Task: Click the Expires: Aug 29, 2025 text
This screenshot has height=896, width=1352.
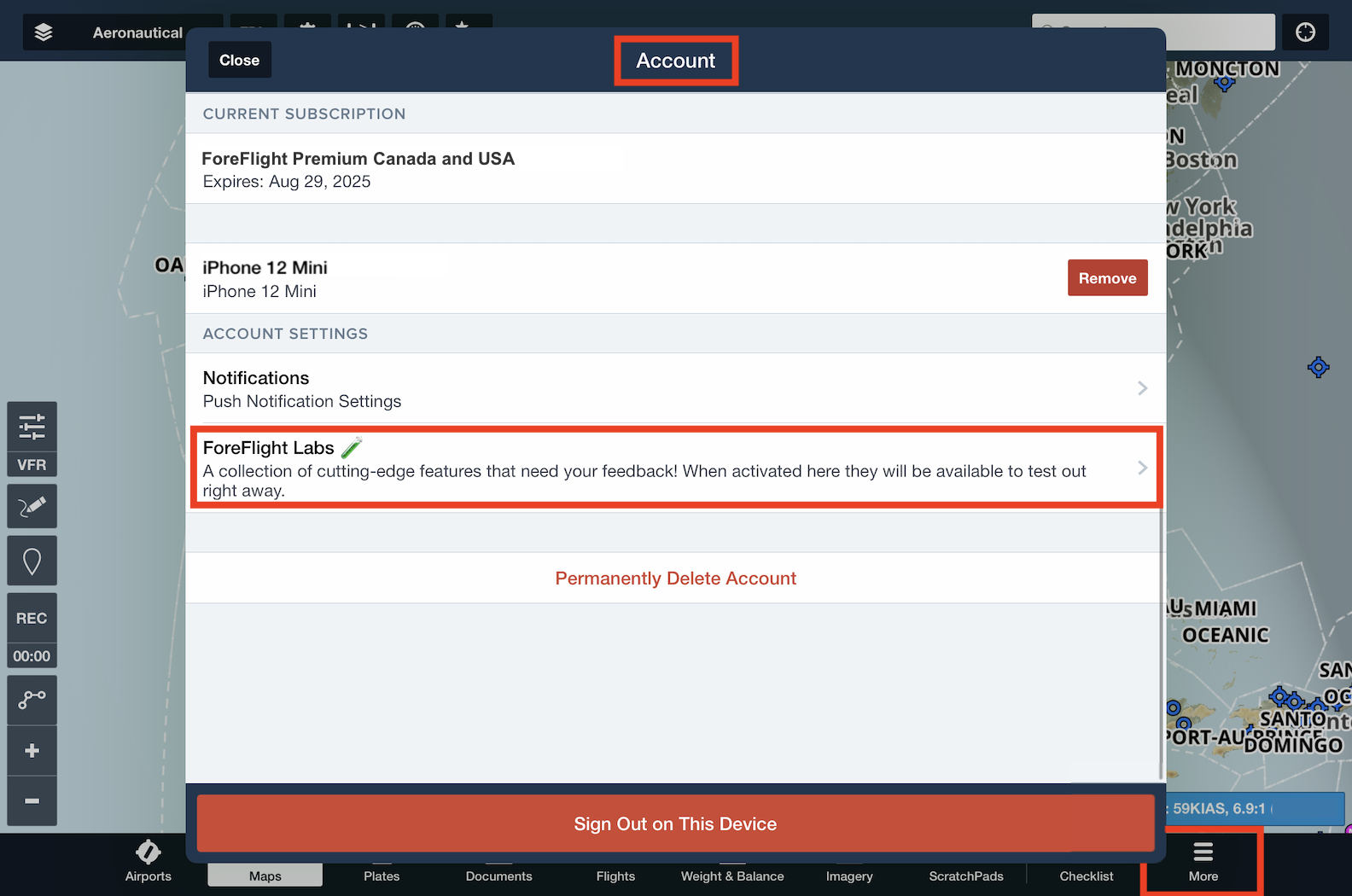Action: coord(287,182)
